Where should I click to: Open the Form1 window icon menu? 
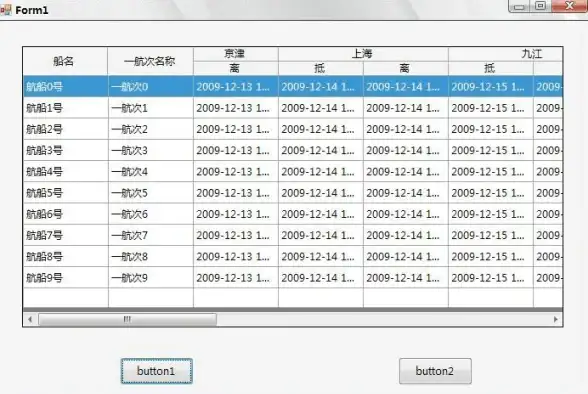(6, 10)
